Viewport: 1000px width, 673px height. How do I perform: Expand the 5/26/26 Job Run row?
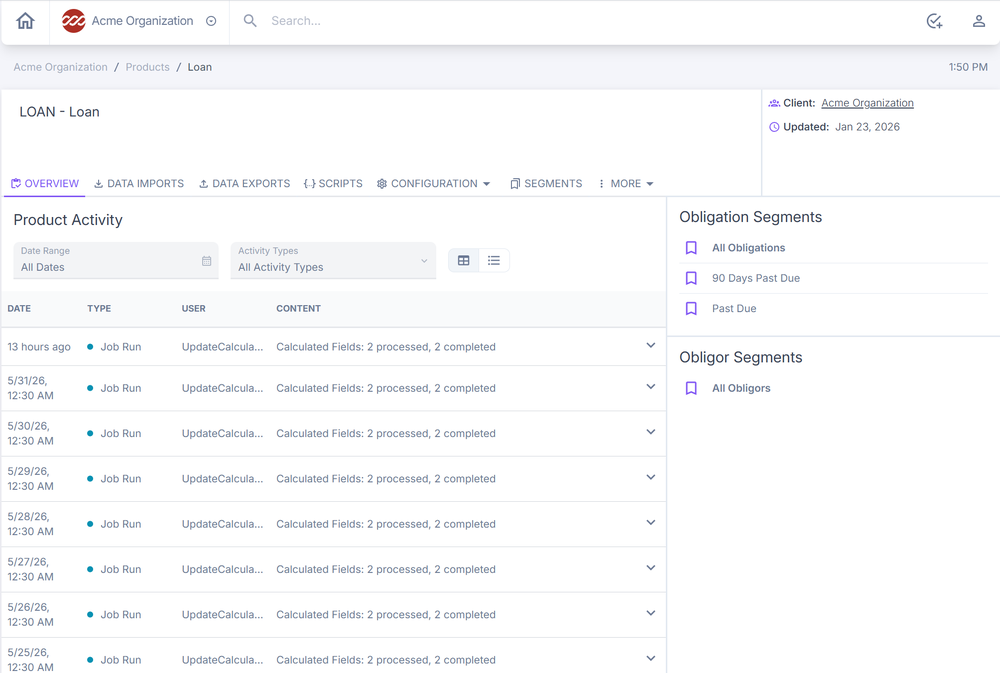[651, 614]
